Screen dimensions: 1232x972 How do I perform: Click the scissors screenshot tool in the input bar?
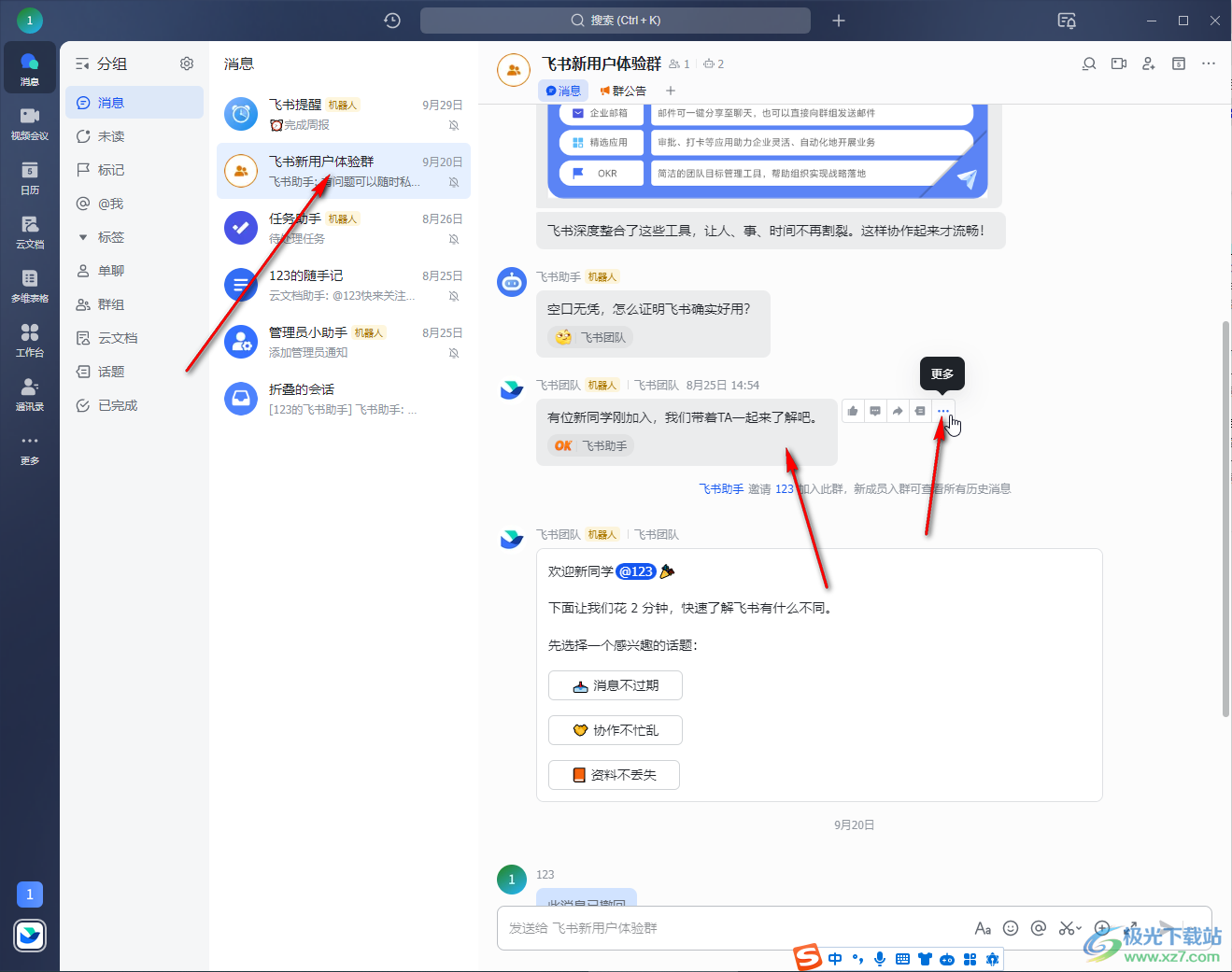(x=1066, y=928)
